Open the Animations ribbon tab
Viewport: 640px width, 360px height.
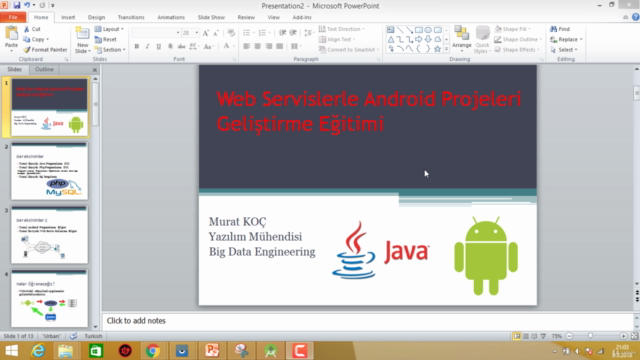[171, 17]
